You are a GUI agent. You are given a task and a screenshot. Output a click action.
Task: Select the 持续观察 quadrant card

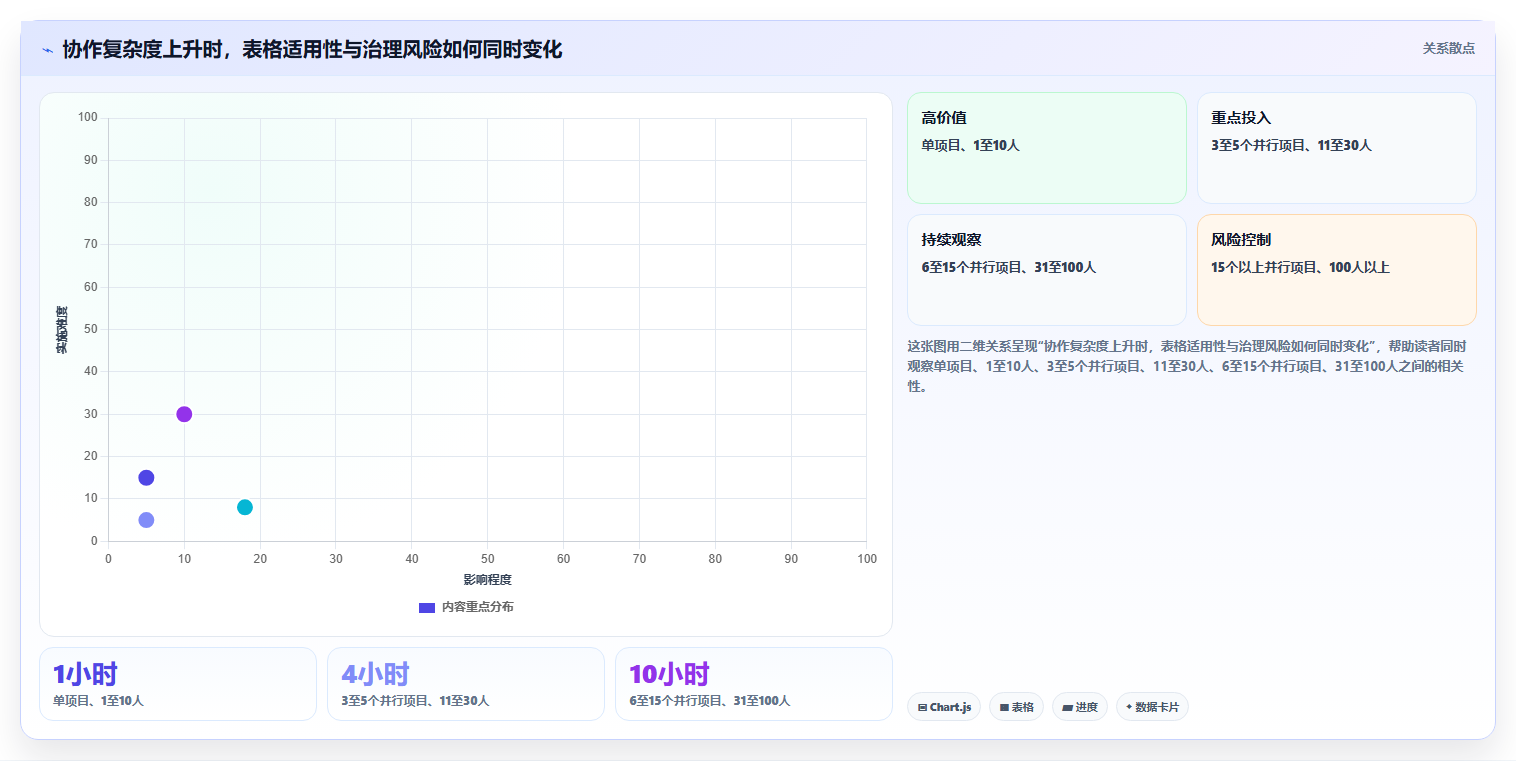[1046, 270]
